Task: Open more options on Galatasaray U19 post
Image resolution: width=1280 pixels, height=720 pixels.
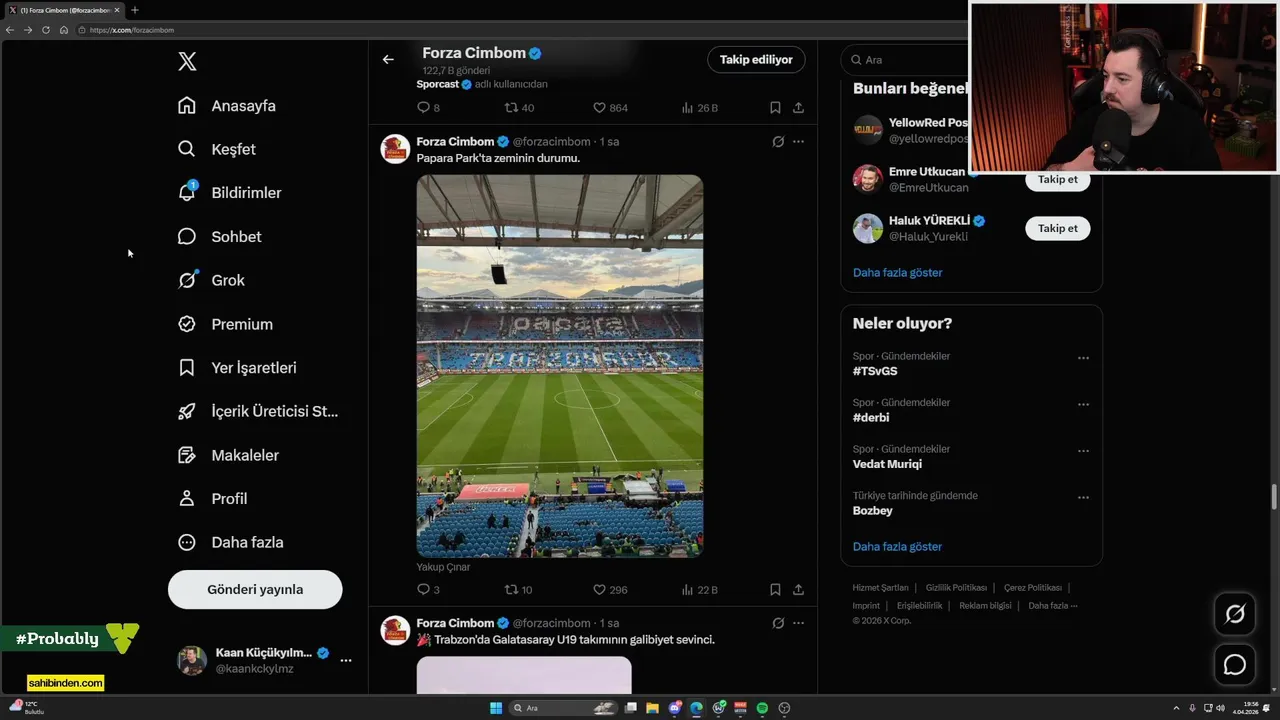Action: click(x=798, y=623)
